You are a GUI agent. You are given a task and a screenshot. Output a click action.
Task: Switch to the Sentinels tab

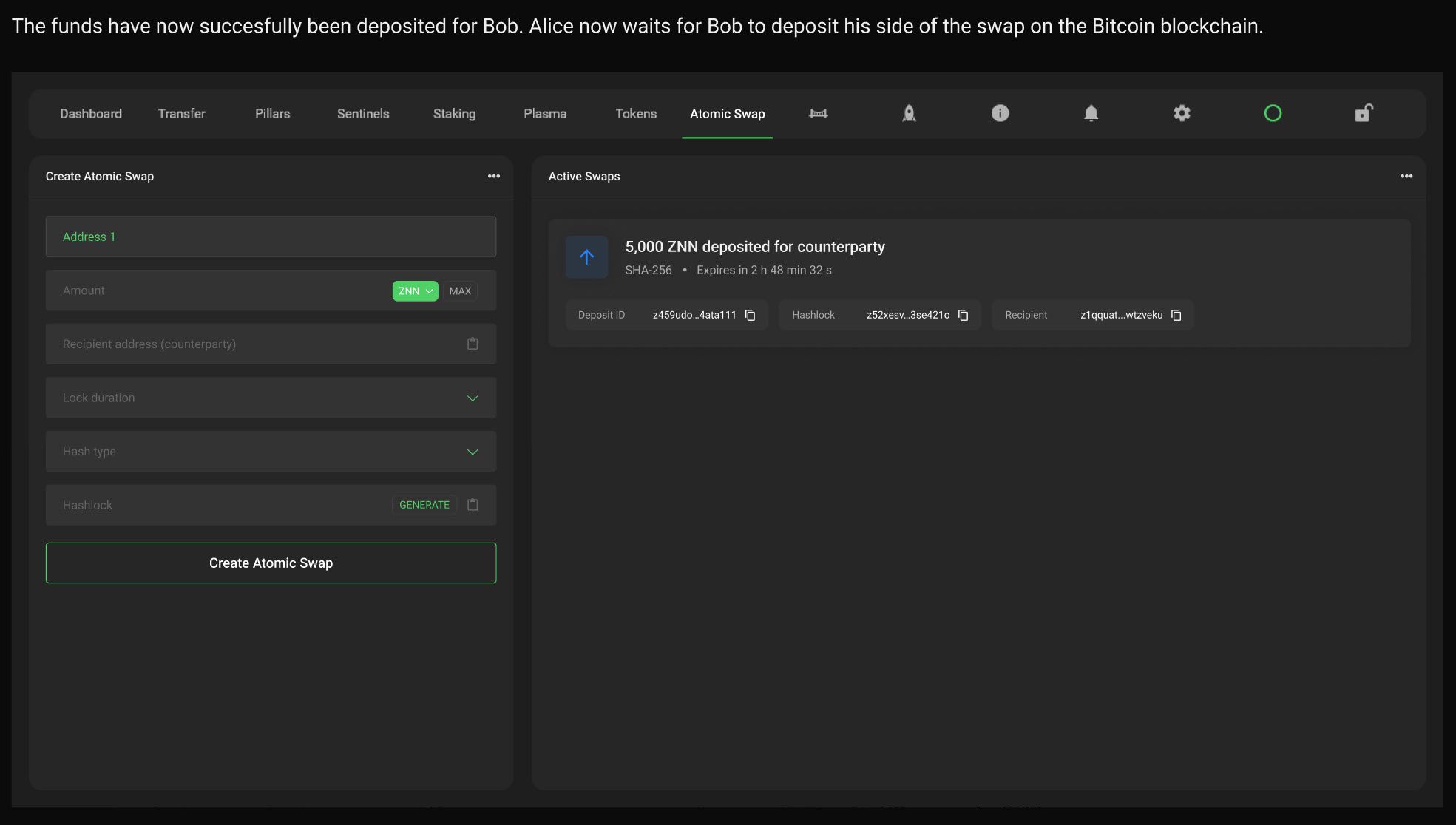(363, 114)
